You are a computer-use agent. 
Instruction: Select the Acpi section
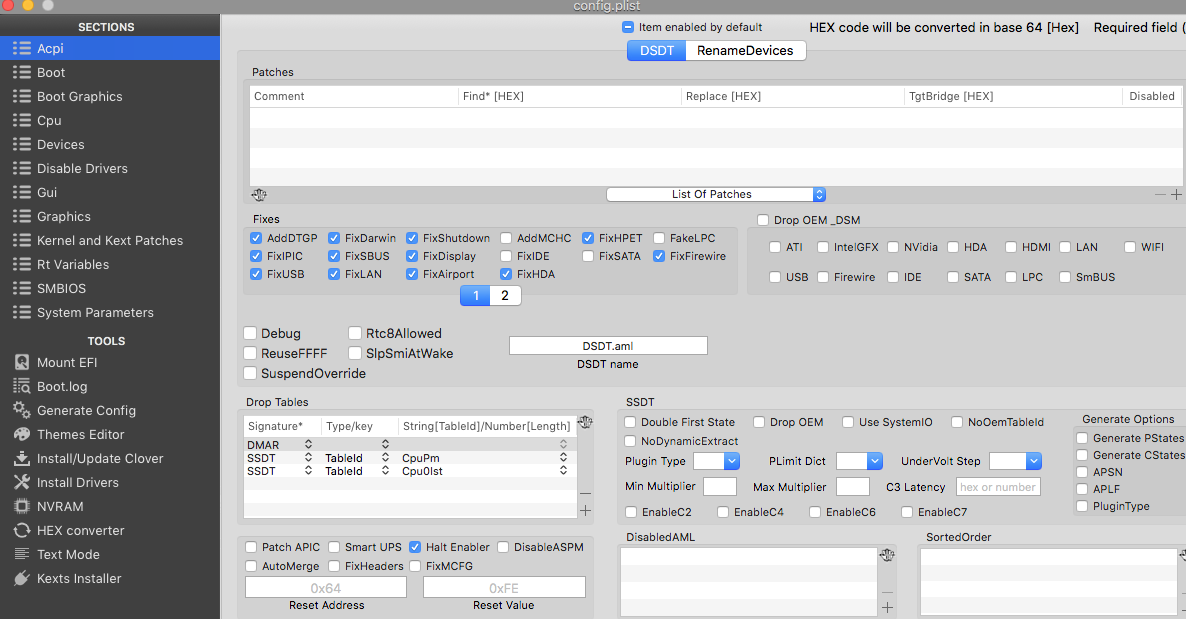(110, 48)
